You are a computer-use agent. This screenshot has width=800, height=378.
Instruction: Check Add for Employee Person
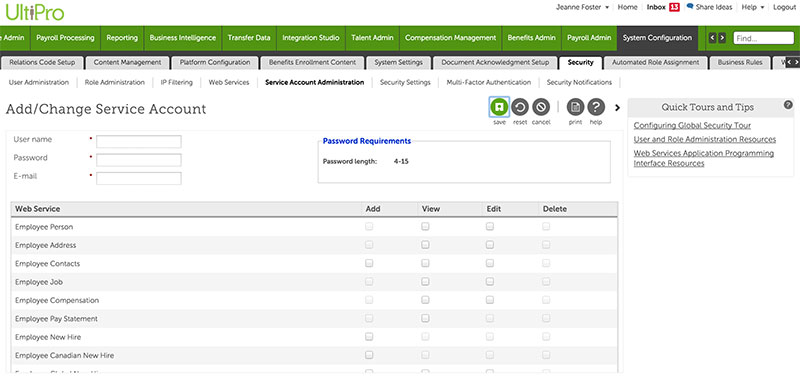(x=369, y=227)
